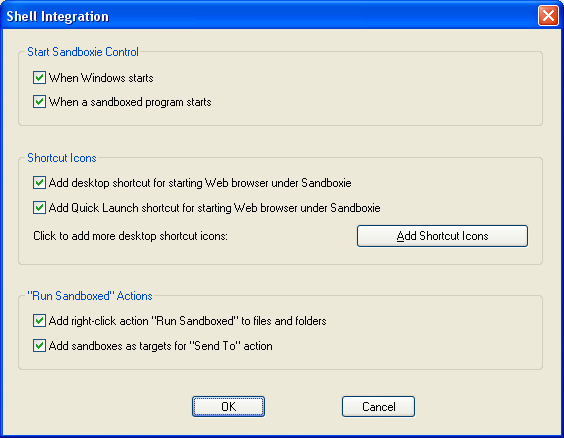Dismiss the dialog with Cancel

[x=378, y=407]
